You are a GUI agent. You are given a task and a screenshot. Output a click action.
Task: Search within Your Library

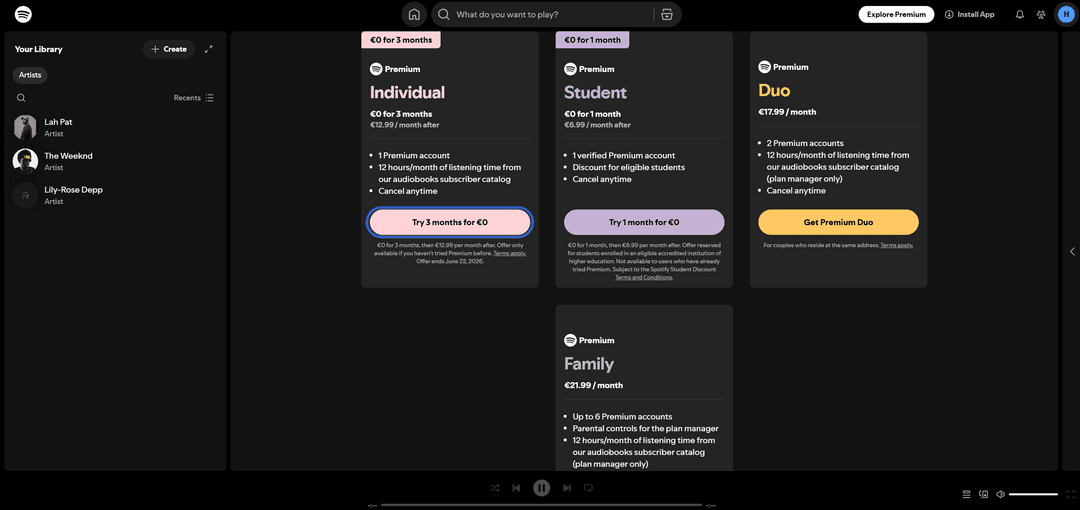point(21,98)
